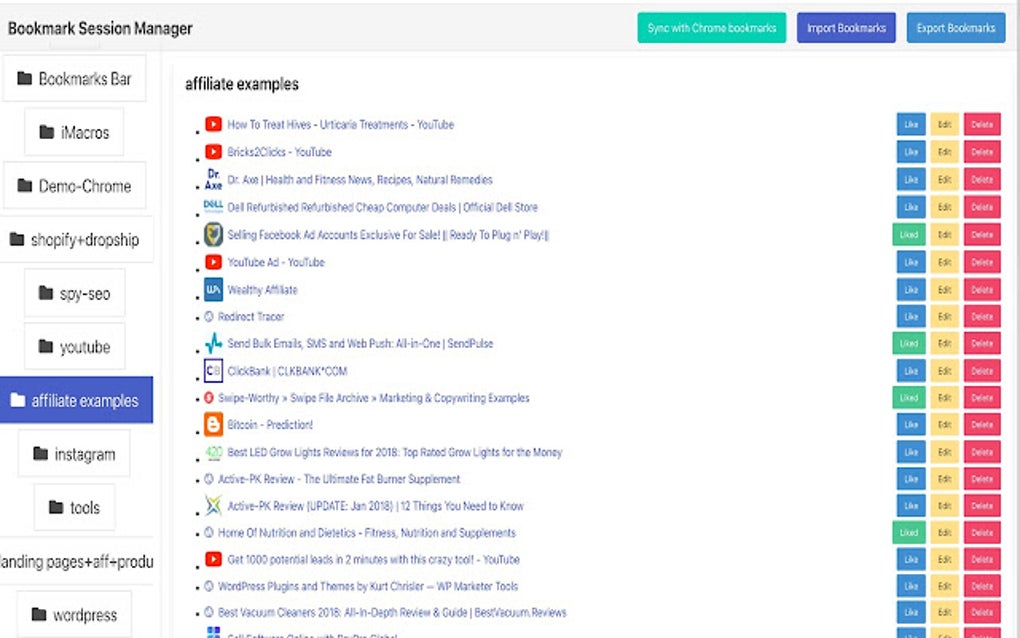Click the Swipe-Worthy red favicon
The width and height of the screenshot is (1020, 638).
click(209, 397)
